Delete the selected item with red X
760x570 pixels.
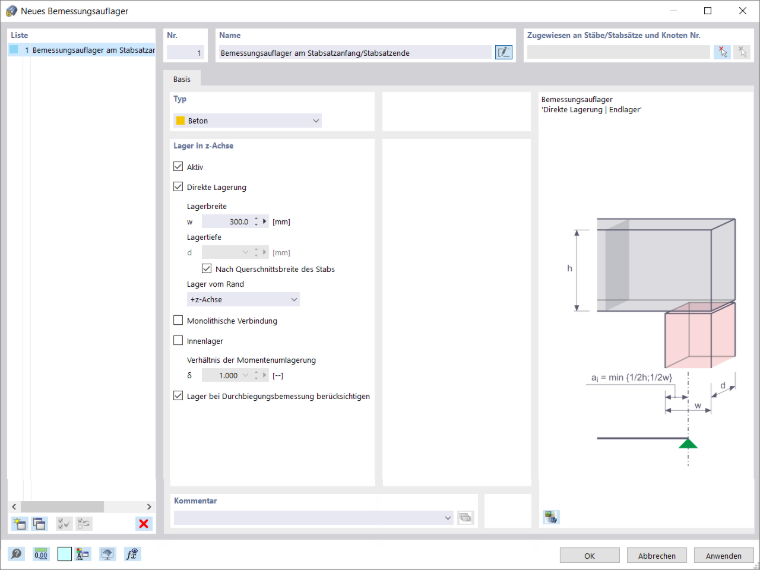[x=143, y=523]
